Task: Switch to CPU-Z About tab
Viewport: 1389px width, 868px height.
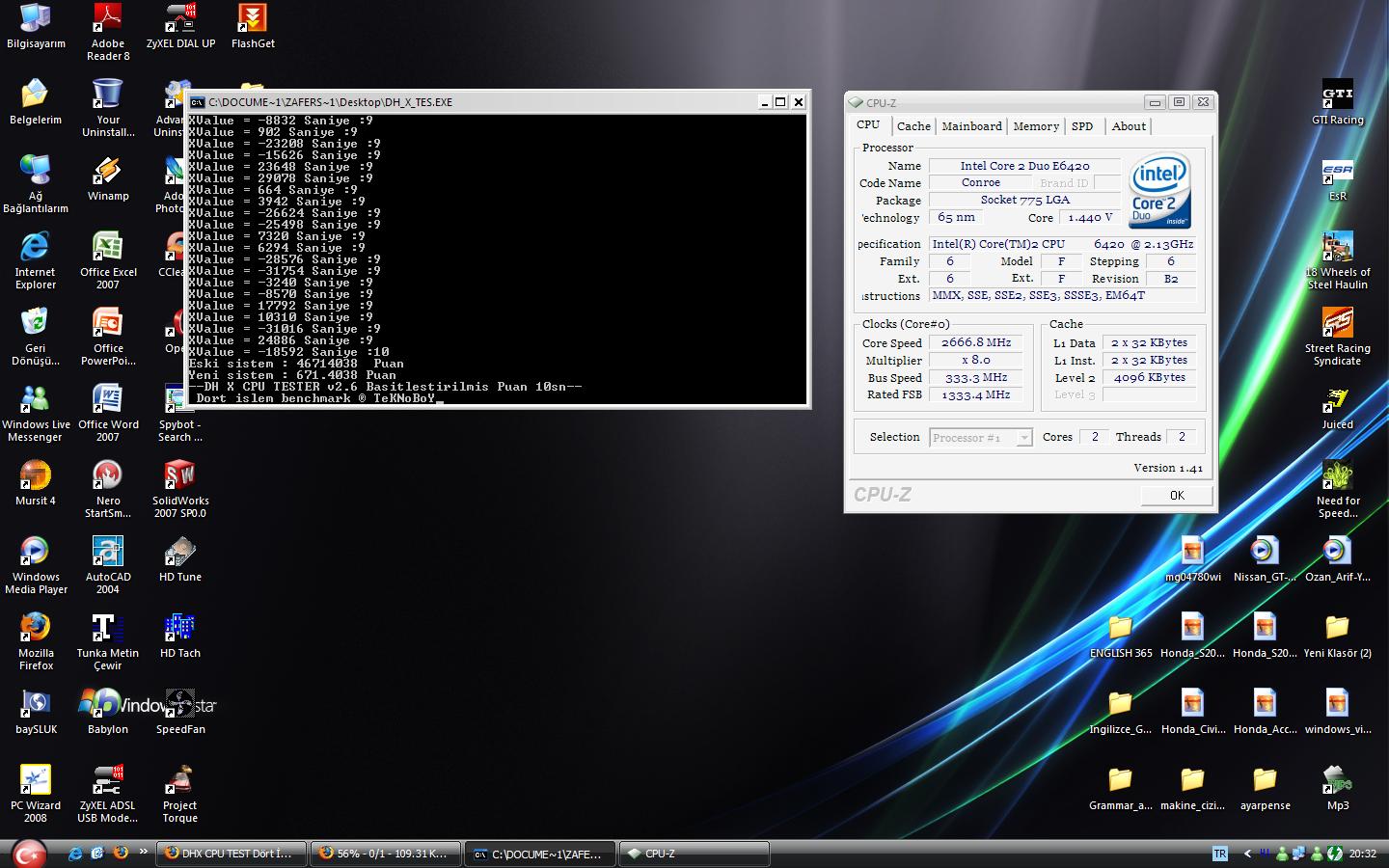Action: (x=1129, y=126)
